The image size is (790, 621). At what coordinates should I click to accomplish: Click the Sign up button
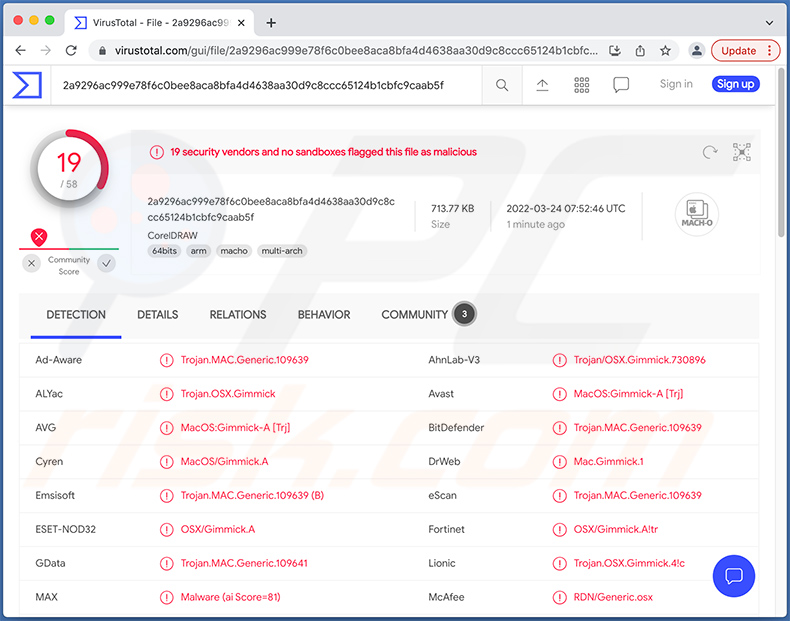pos(736,84)
